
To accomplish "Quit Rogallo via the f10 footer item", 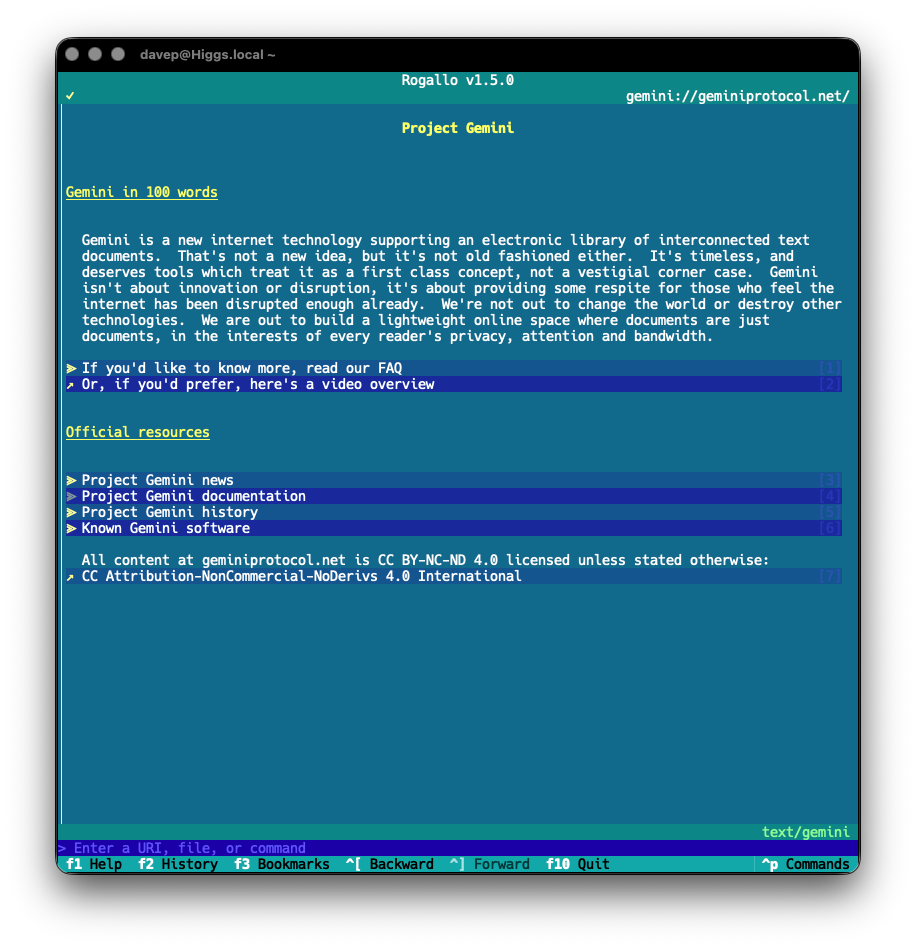I will pyautogui.click(x=577, y=864).
